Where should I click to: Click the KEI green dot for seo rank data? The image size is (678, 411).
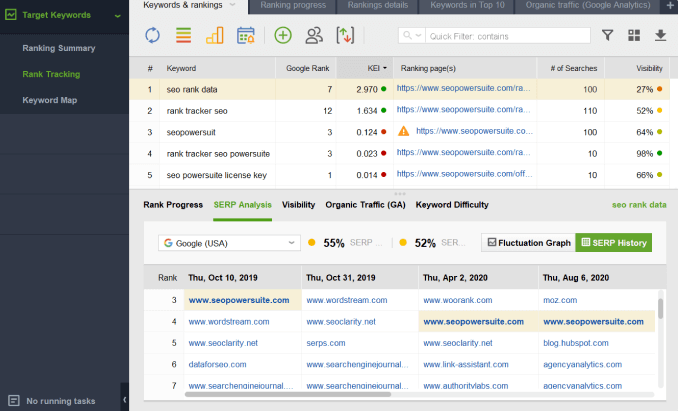(384, 89)
